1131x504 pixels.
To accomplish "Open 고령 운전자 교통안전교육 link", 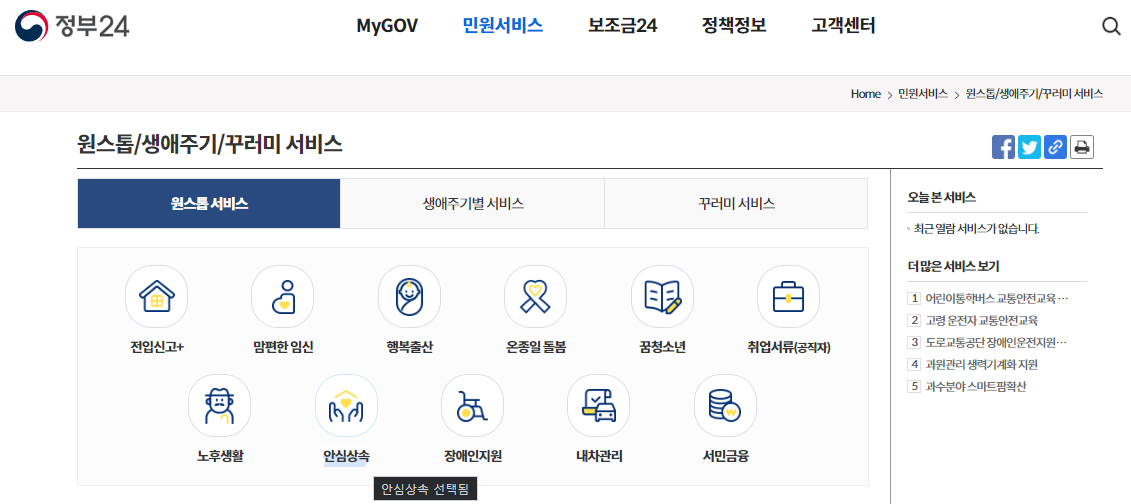I will point(982,320).
